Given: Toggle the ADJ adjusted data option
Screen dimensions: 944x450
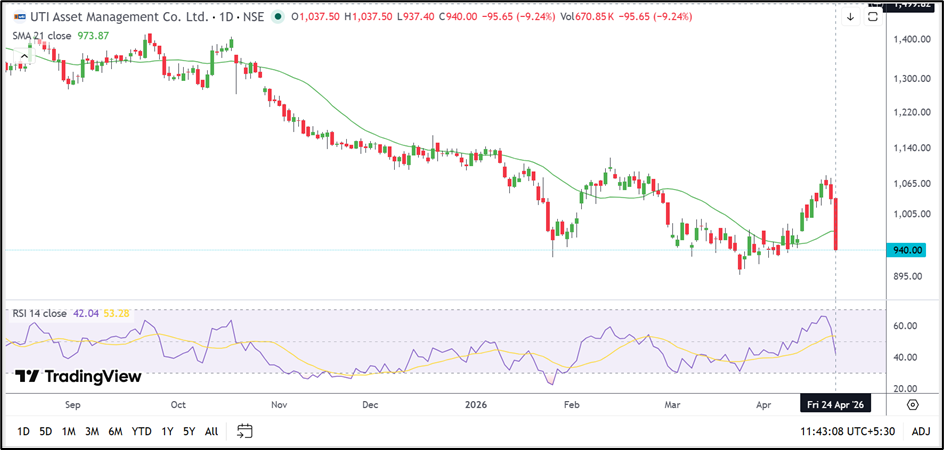Looking at the screenshot, I should tap(920, 431).
